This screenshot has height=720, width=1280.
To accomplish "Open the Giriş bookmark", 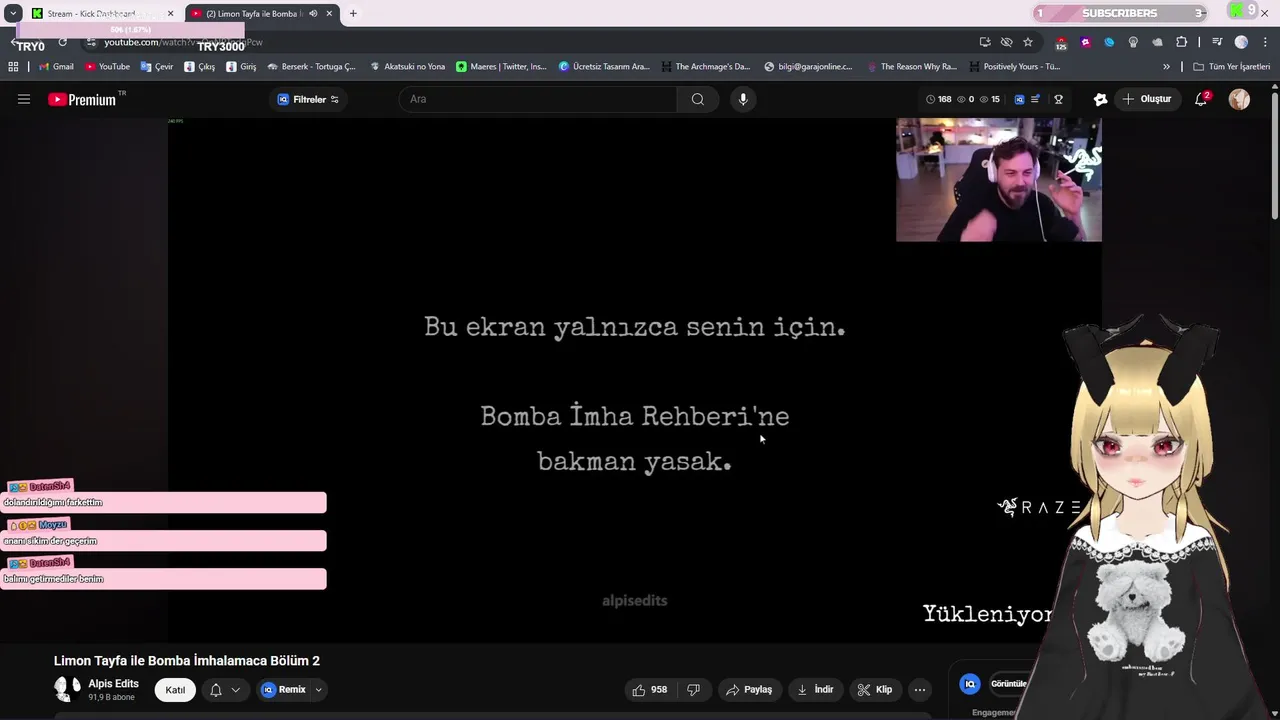I will pyautogui.click(x=241, y=67).
